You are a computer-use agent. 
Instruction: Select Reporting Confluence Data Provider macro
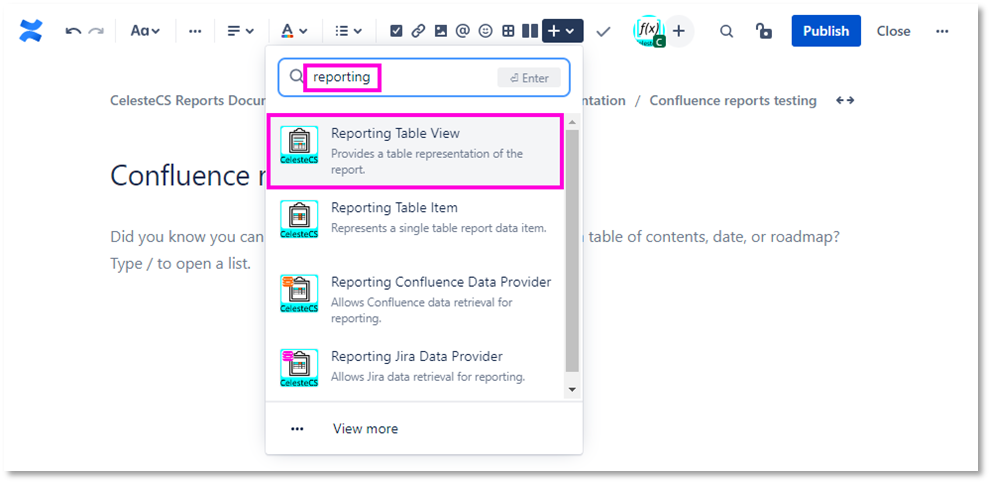coord(415,300)
